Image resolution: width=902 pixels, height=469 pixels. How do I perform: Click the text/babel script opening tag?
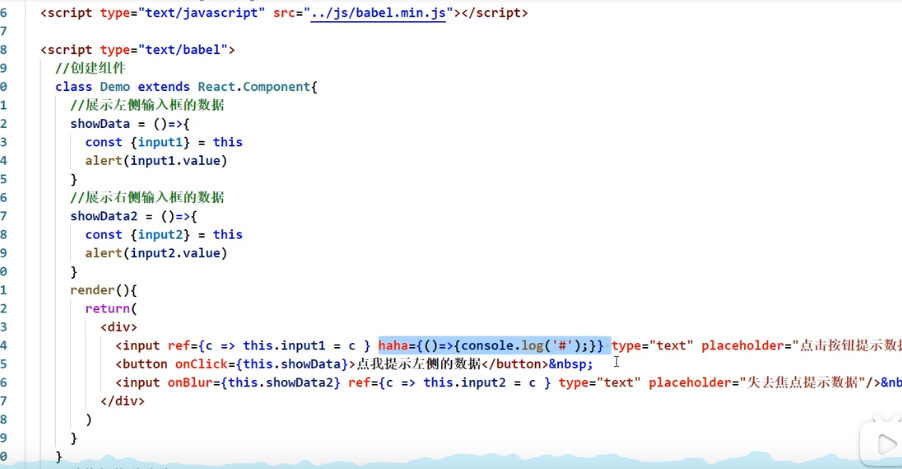(137, 49)
